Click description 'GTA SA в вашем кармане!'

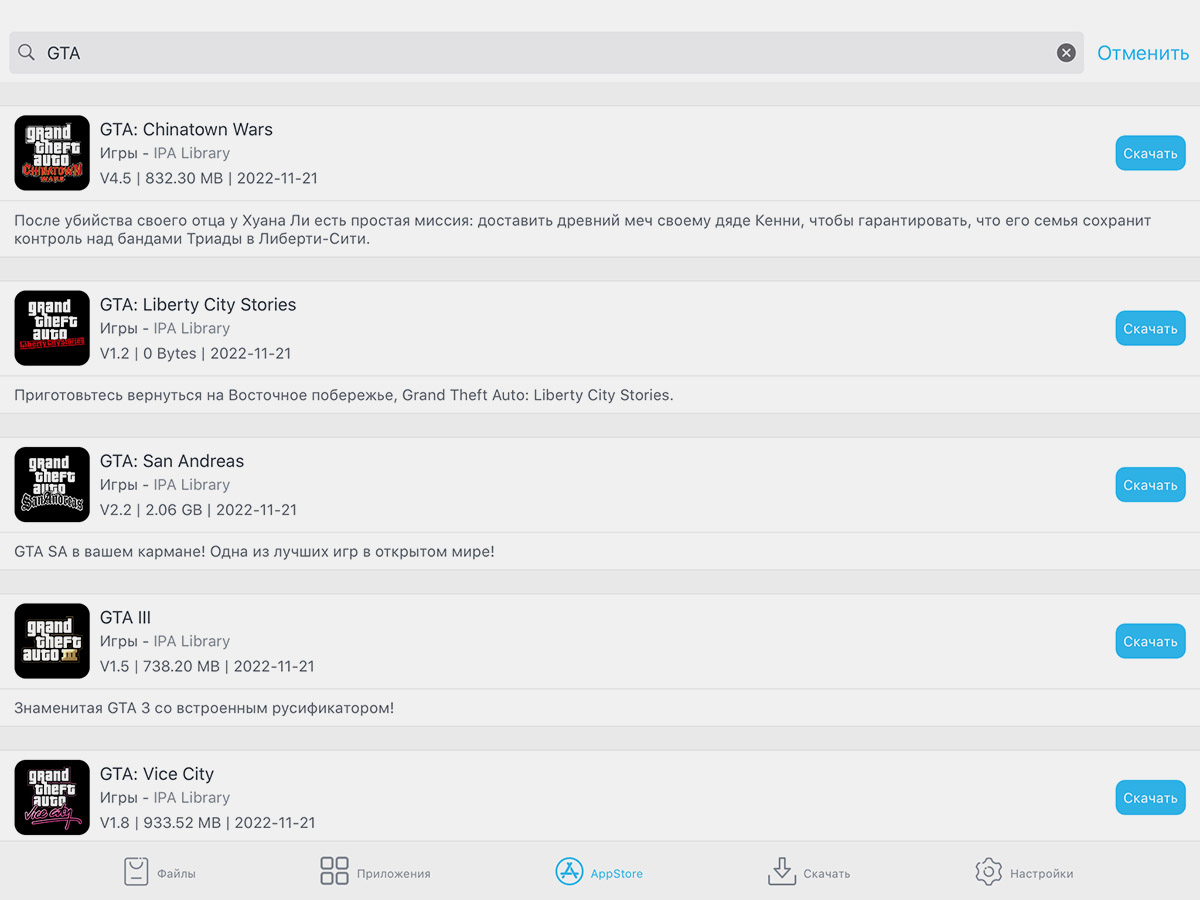point(254,551)
